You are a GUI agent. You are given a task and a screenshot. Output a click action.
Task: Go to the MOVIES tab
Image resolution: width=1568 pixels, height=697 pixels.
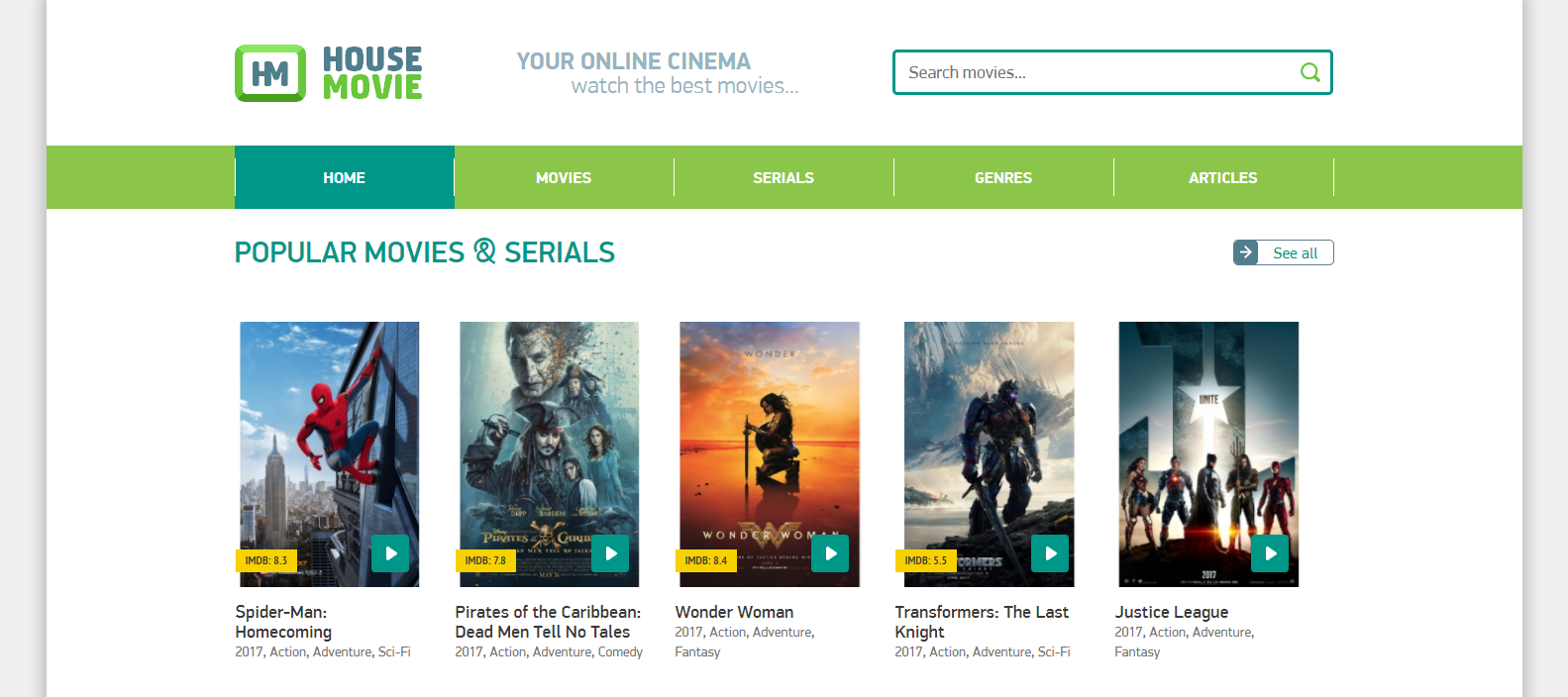click(564, 177)
